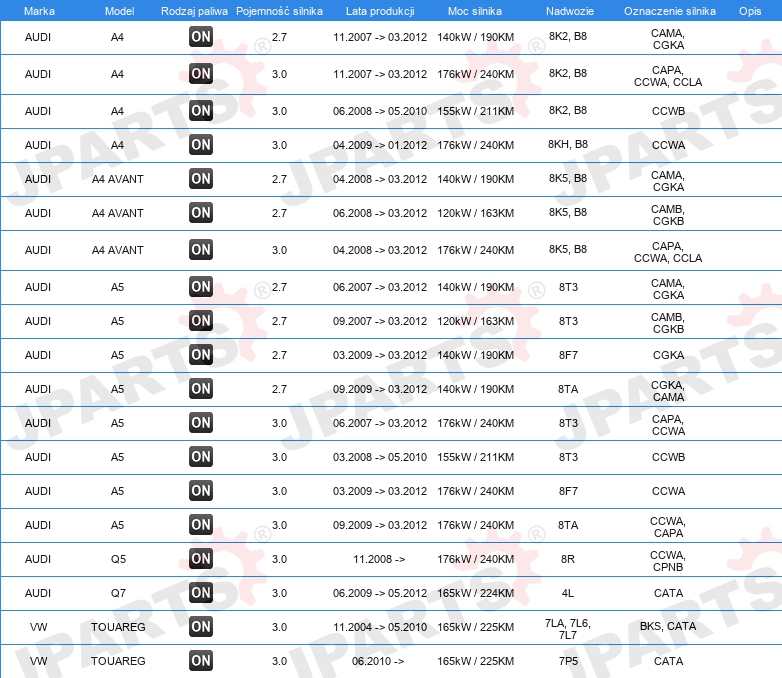Click the BKS, CATA engine code cell

point(668,626)
